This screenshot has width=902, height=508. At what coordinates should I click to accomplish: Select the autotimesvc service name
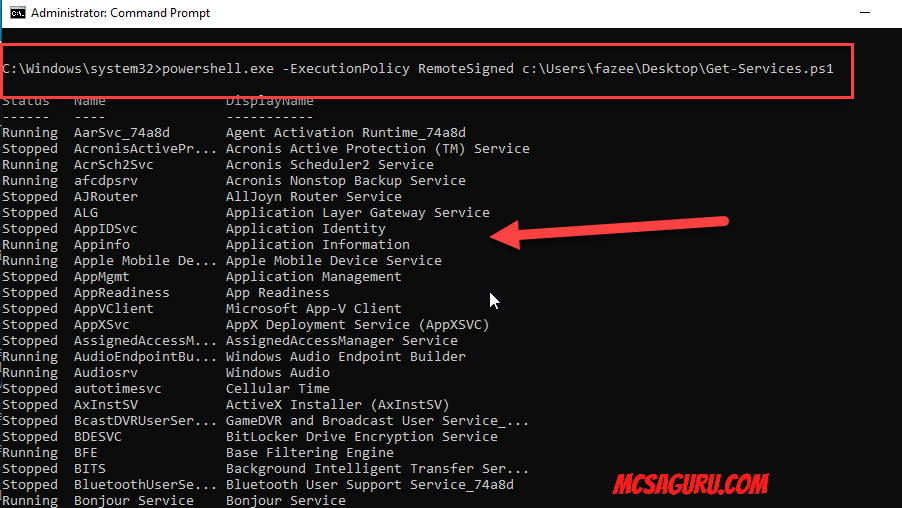click(x=118, y=389)
